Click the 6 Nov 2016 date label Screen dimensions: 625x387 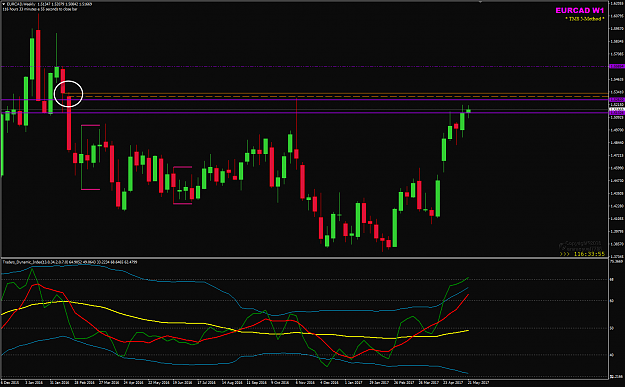point(305,383)
